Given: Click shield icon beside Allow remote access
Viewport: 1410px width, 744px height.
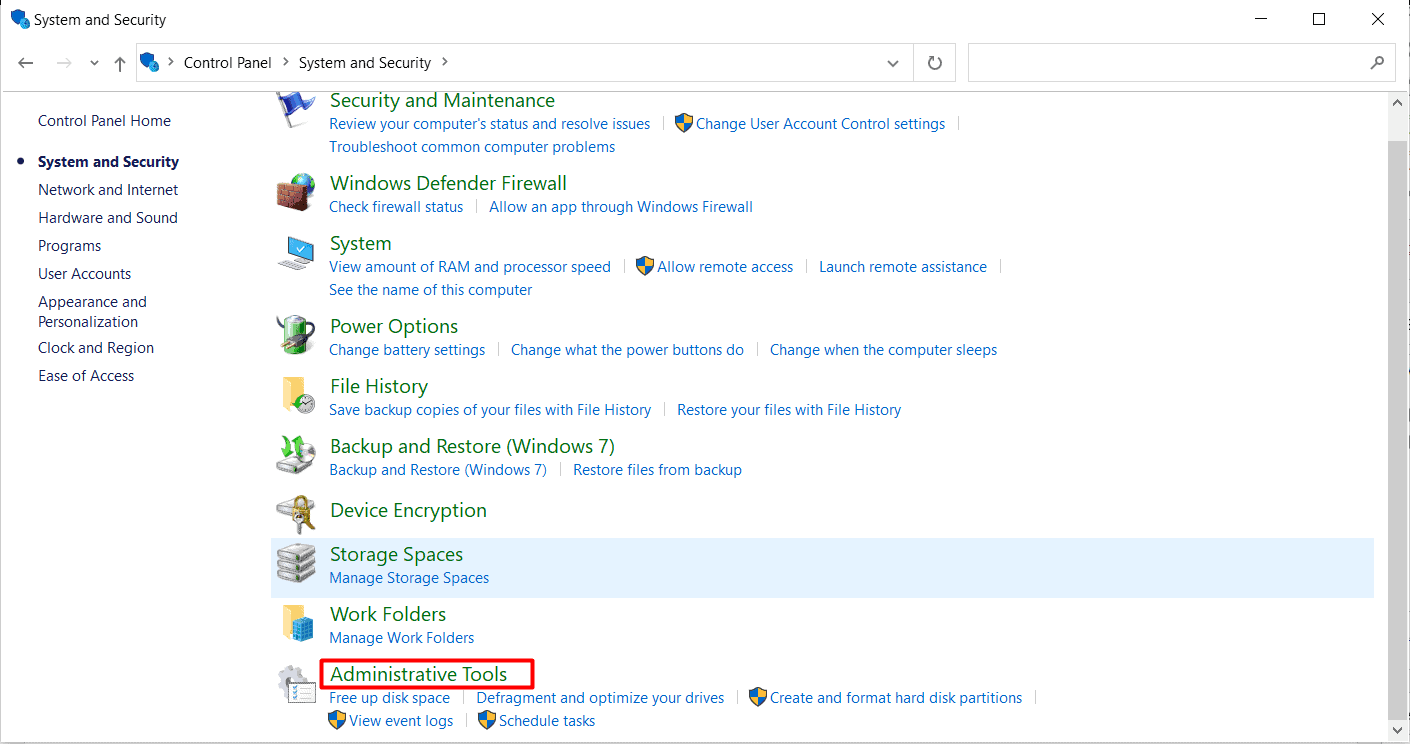Looking at the screenshot, I should (x=645, y=267).
